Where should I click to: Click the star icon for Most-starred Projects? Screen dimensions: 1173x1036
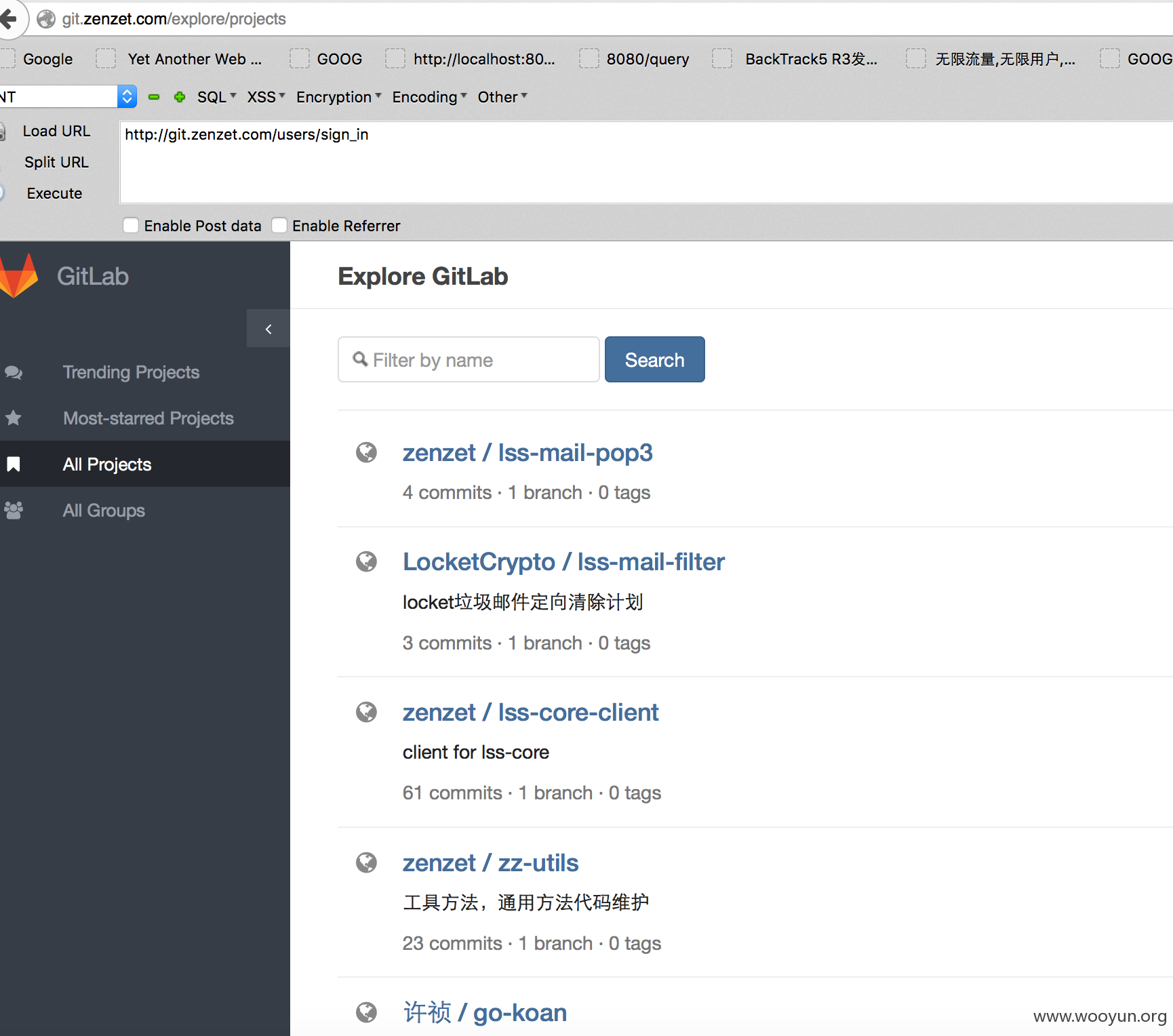pyautogui.click(x=14, y=418)
